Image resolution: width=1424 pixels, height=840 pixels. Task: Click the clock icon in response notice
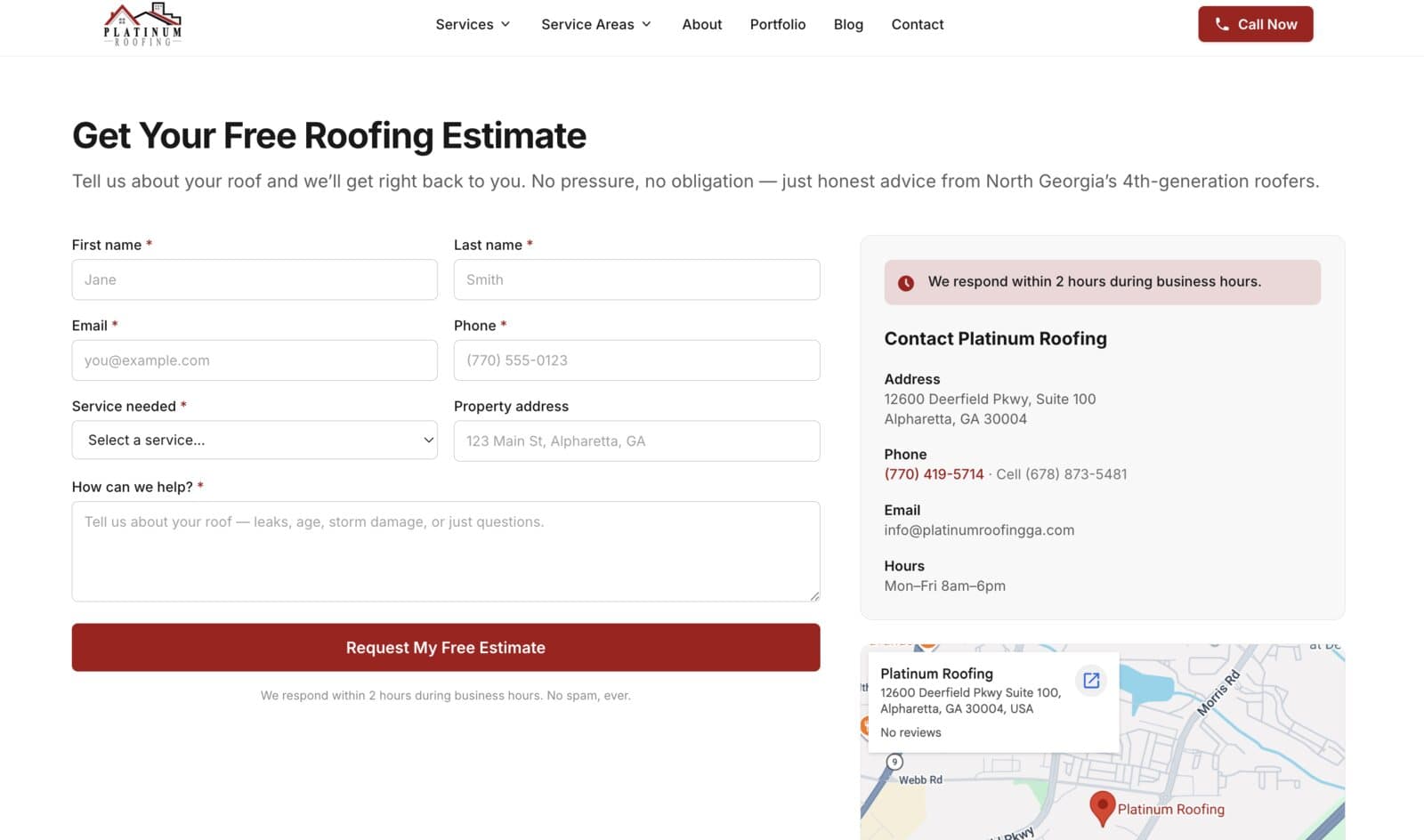pos(906,283)
